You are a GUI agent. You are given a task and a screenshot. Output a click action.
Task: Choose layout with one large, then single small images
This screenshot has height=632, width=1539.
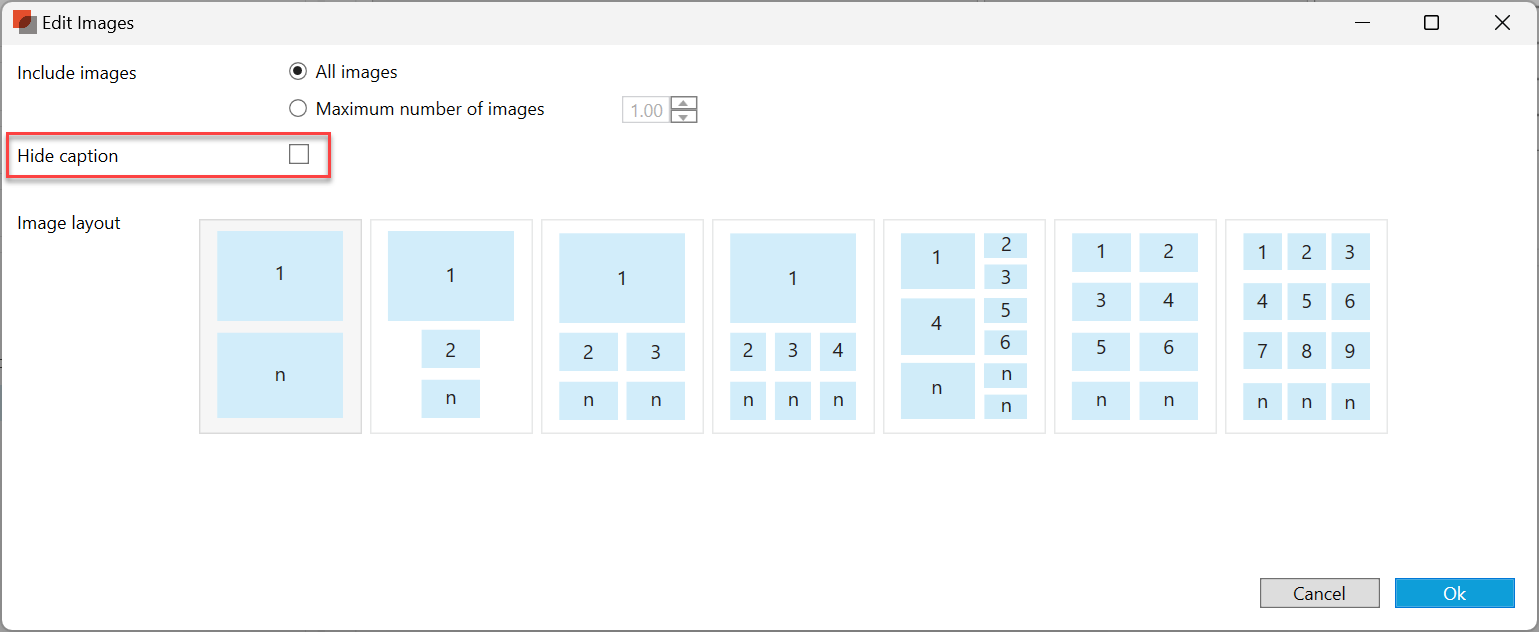[x=451, y=326]
